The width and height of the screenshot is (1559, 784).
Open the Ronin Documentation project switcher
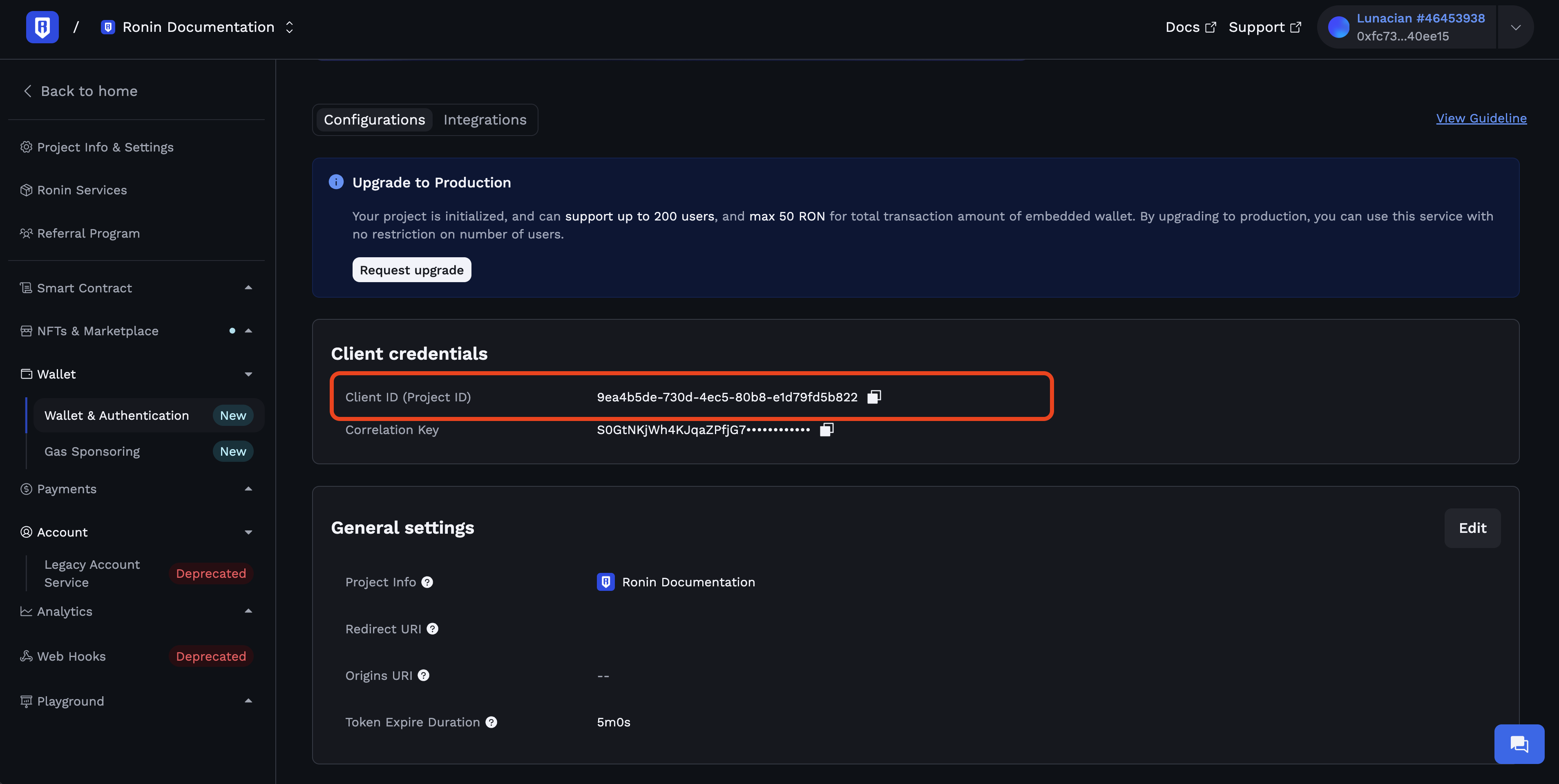point(198,27)
